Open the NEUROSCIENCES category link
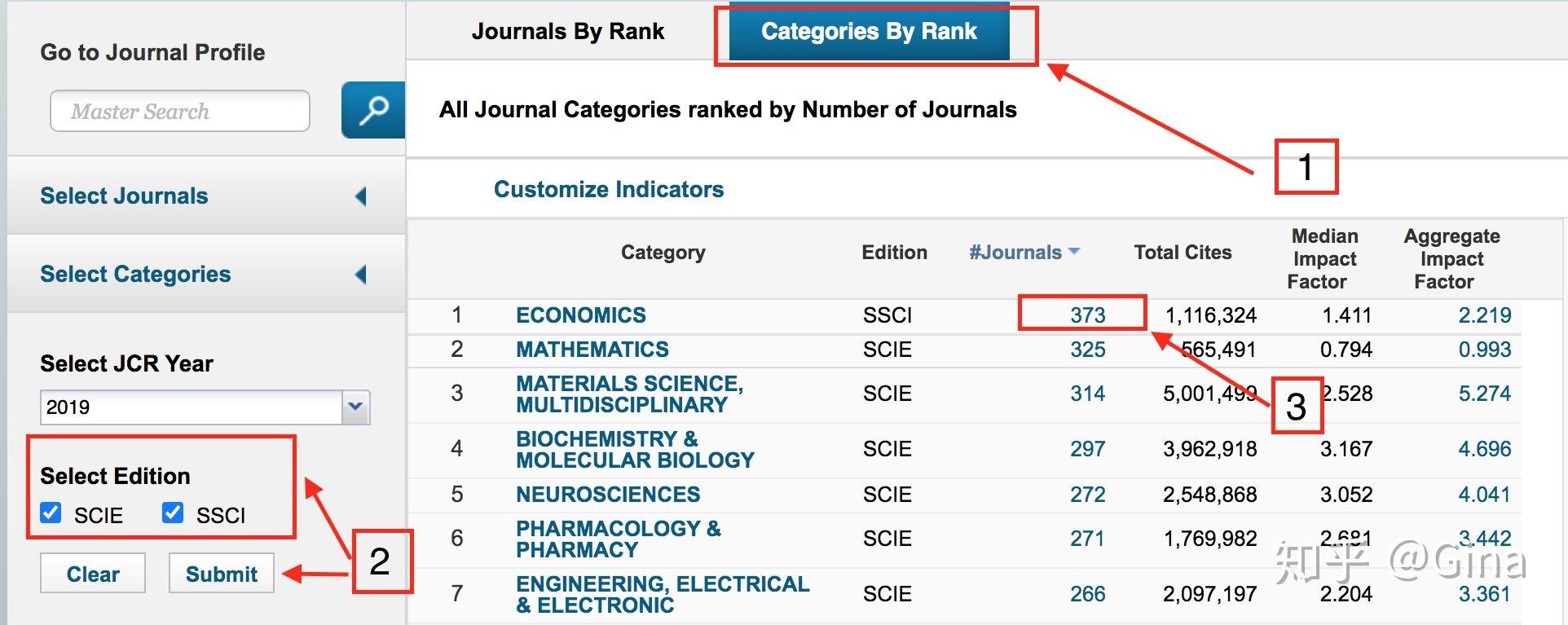Image resolution: width=1568 pixels, height=625 pixels. point(608,495)
